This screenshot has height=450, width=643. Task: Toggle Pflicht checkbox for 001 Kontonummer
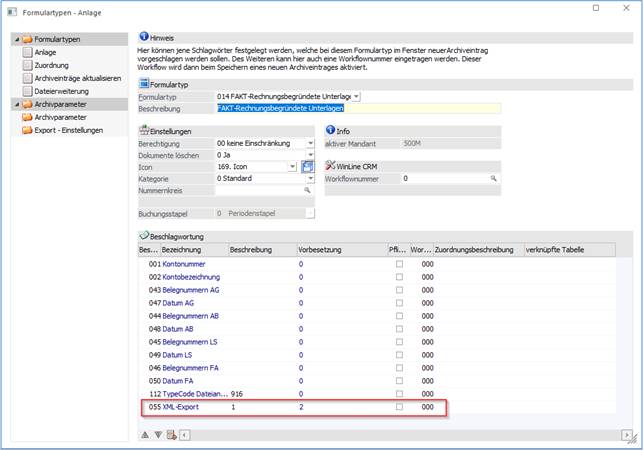[x=400, y=263]
